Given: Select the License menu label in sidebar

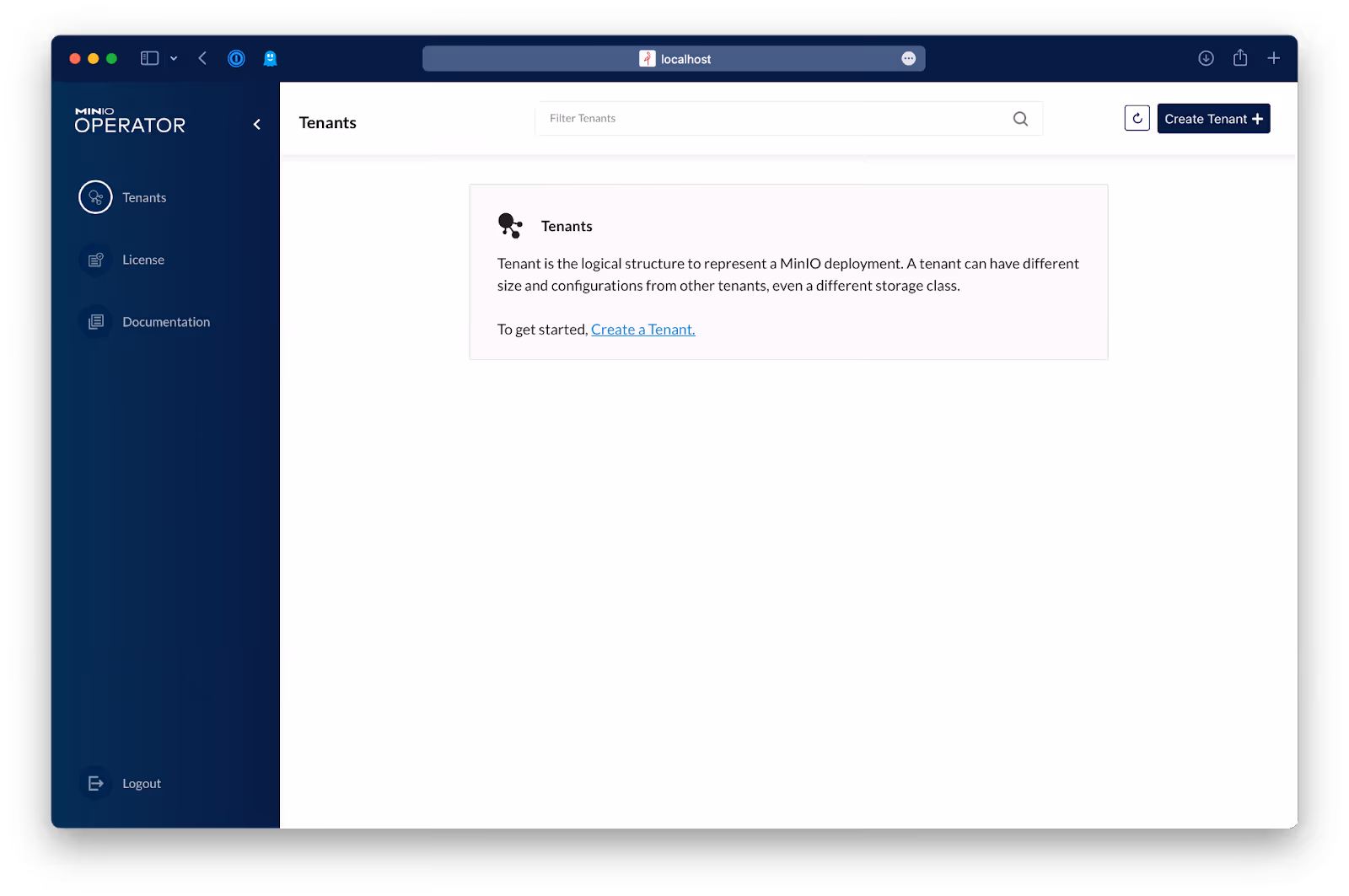Looking at the screenshot, I should click(x=143, y=260).
